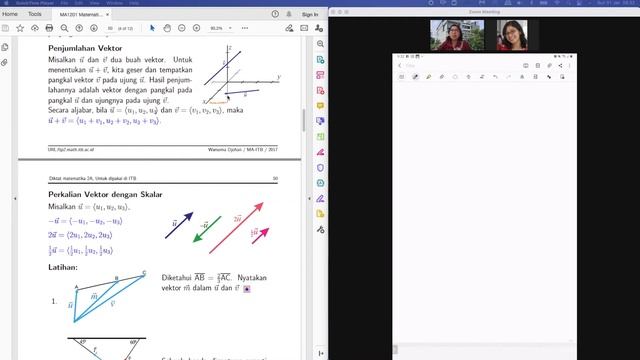
Task: Click the find text magnifier icon in toolbar
Action: (x=64, y=28)
